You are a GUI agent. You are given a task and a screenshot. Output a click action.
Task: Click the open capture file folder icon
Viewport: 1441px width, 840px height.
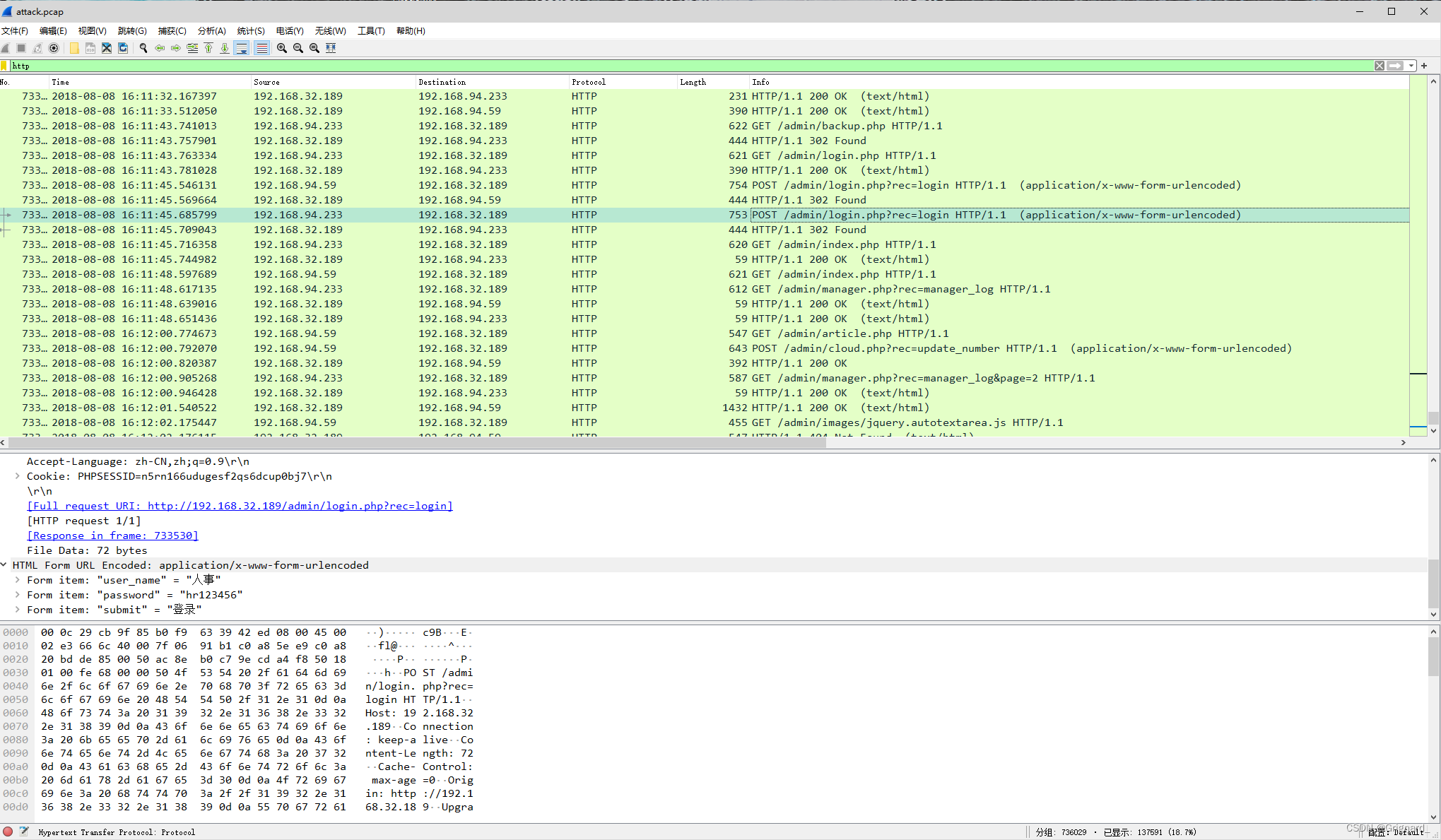74,48
